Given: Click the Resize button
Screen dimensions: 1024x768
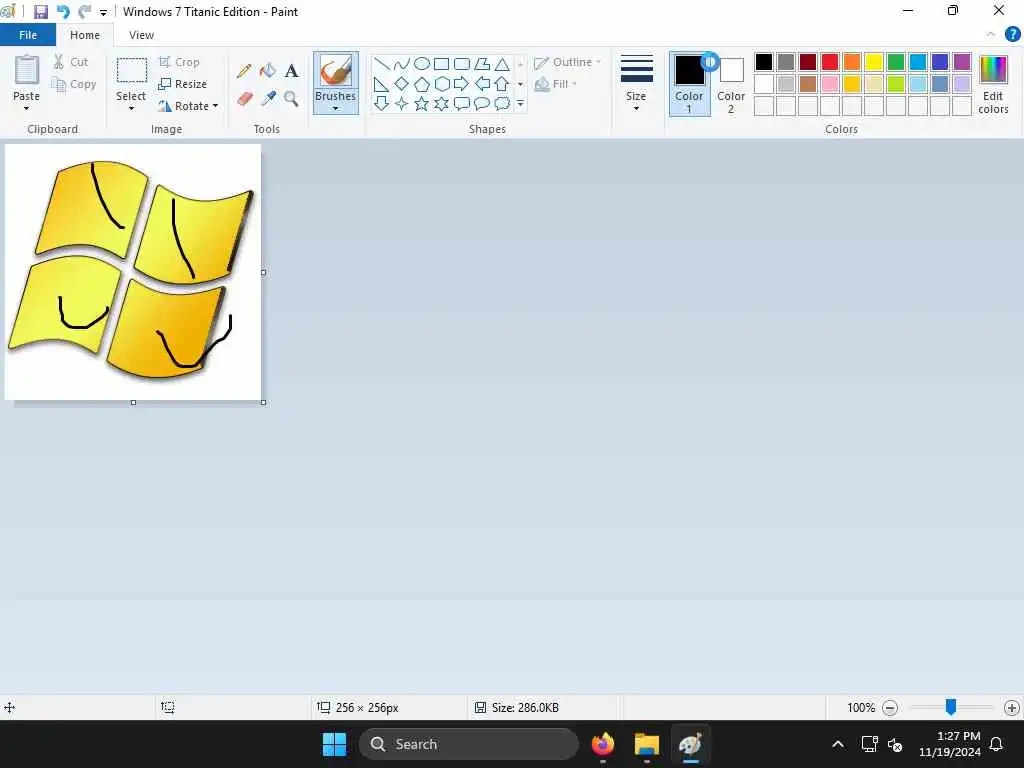Looking at the screenshot, I should [x=183, y=84].
